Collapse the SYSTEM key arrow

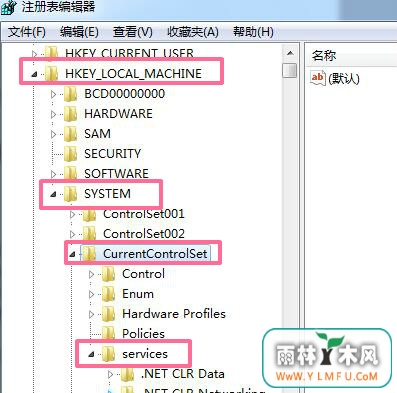53,194
